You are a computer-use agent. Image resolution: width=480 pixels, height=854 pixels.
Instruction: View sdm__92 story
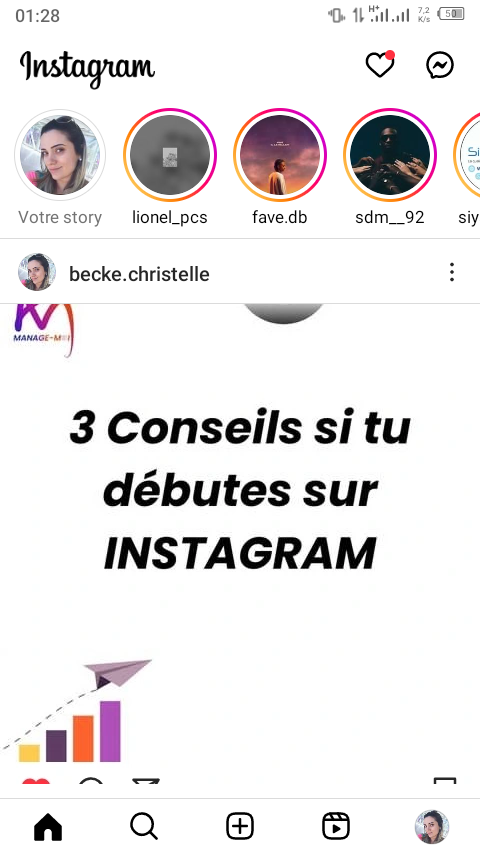pos(390,155)
